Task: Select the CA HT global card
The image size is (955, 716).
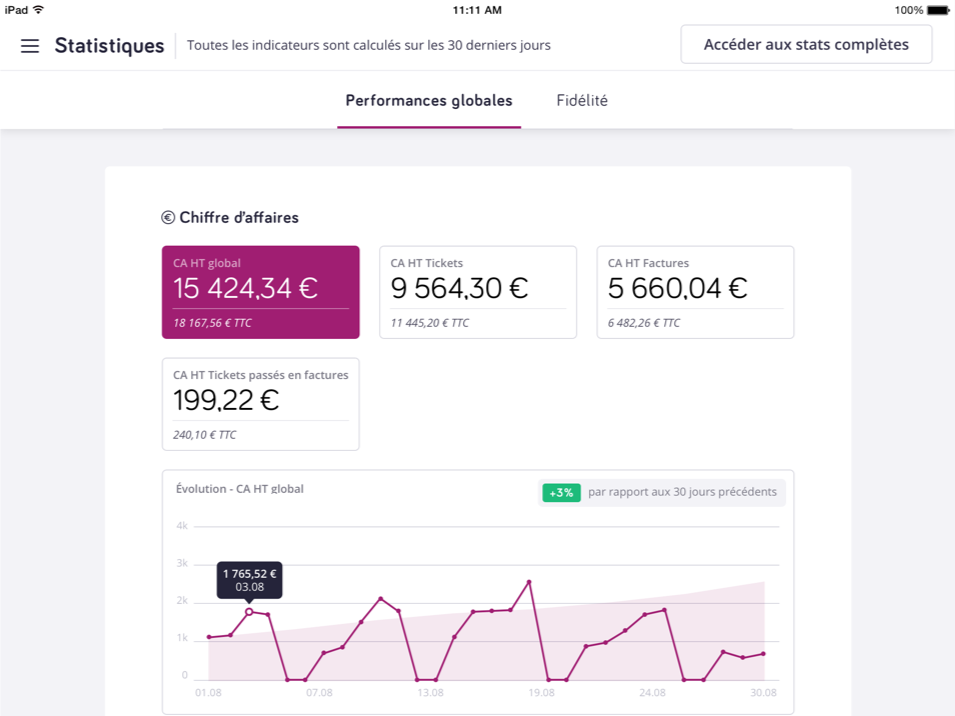Action: [x=260, y=291]
